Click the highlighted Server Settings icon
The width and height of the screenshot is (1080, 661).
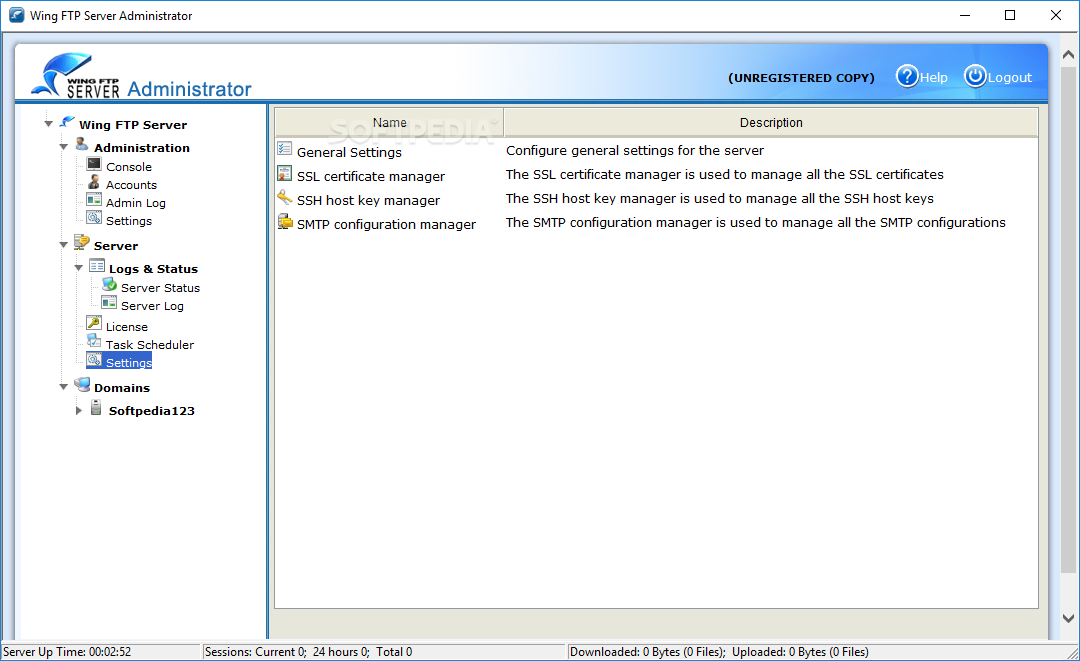click(x=94, y=359)
